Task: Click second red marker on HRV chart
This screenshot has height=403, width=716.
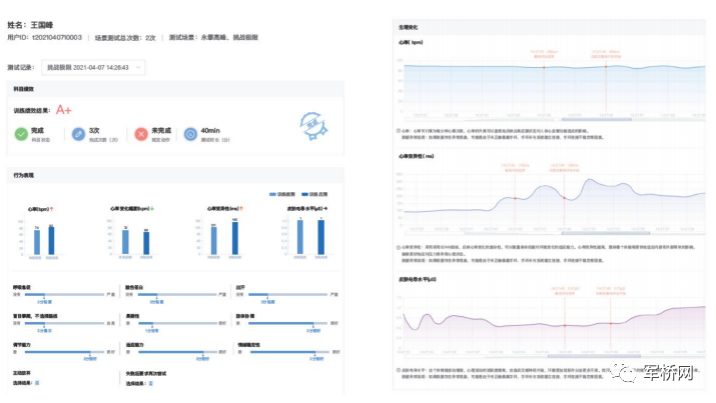Action: [564, 199]
